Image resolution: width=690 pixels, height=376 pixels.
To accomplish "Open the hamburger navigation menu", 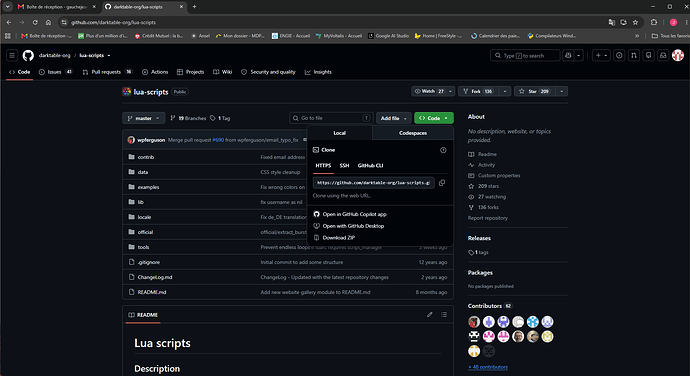I will 12,55.
